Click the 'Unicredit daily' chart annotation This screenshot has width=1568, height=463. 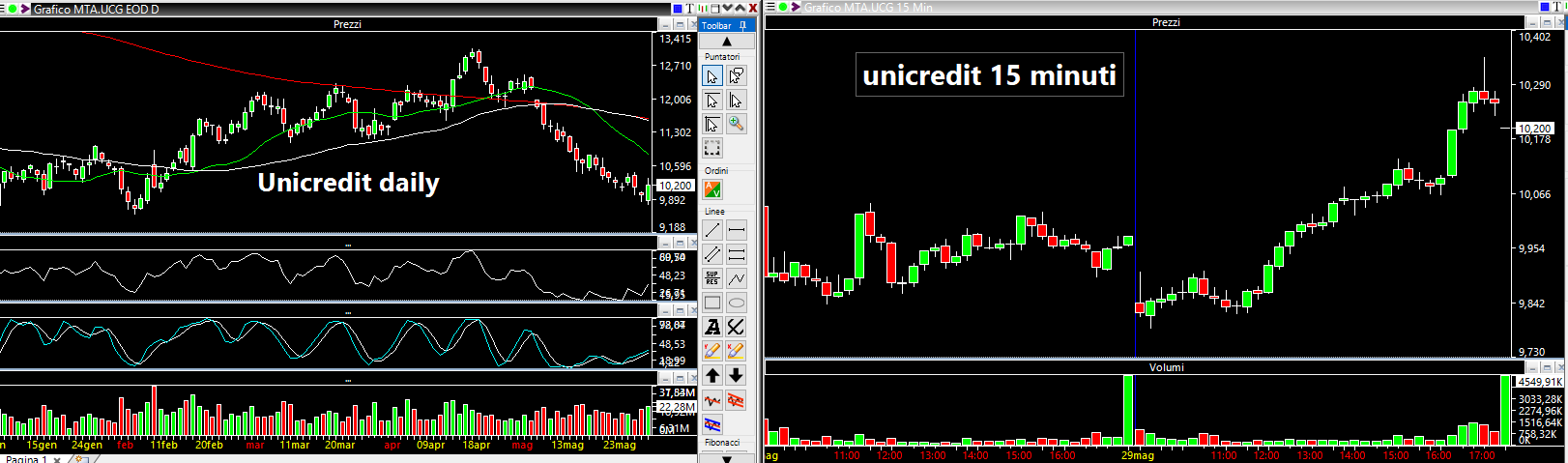coord(348,183)
